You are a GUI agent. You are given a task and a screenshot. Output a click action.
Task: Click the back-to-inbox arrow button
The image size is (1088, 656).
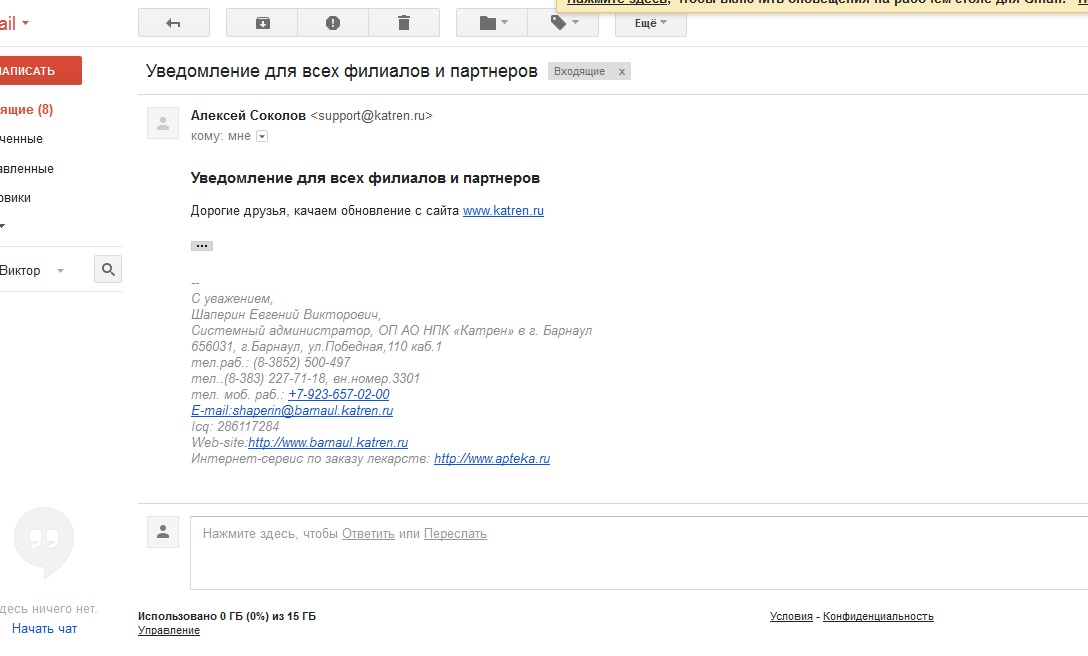[x=173, y=23]
